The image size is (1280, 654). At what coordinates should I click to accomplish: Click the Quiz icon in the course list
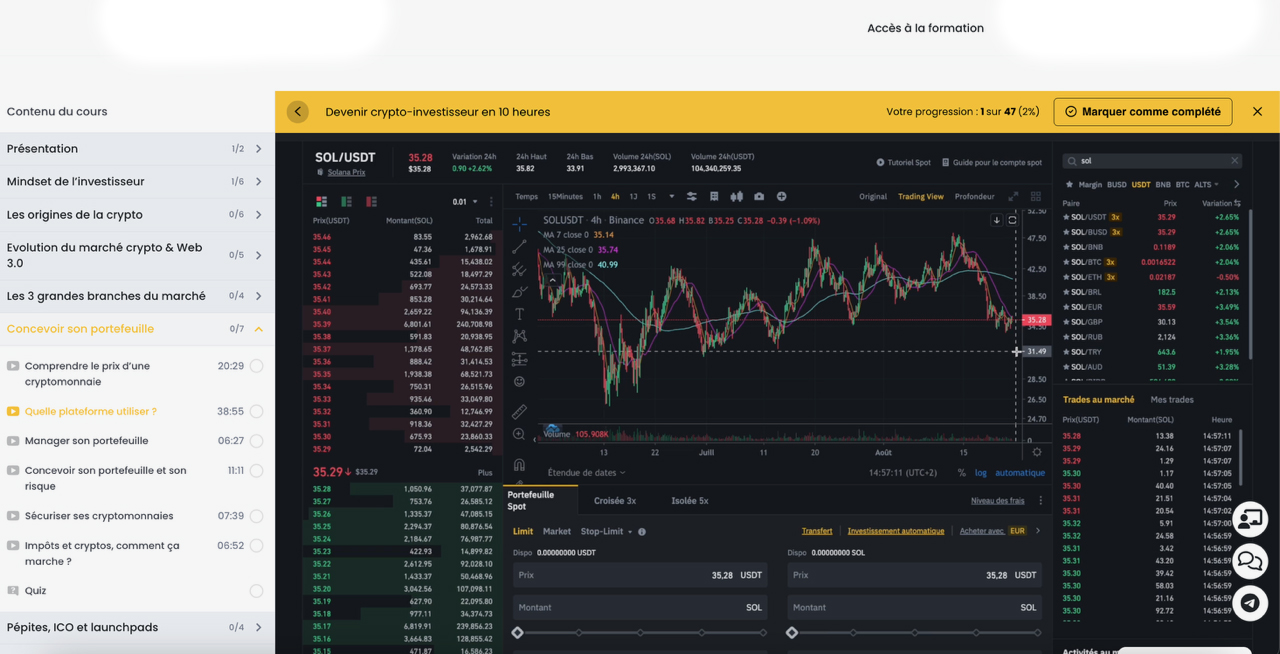(13, 591)
